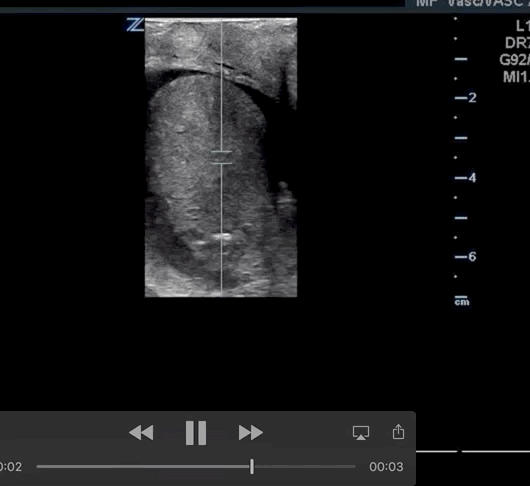Viewport: 530px width, 486px height.
Task: Click the 2 cm depth scale mark
Action: 466,98
